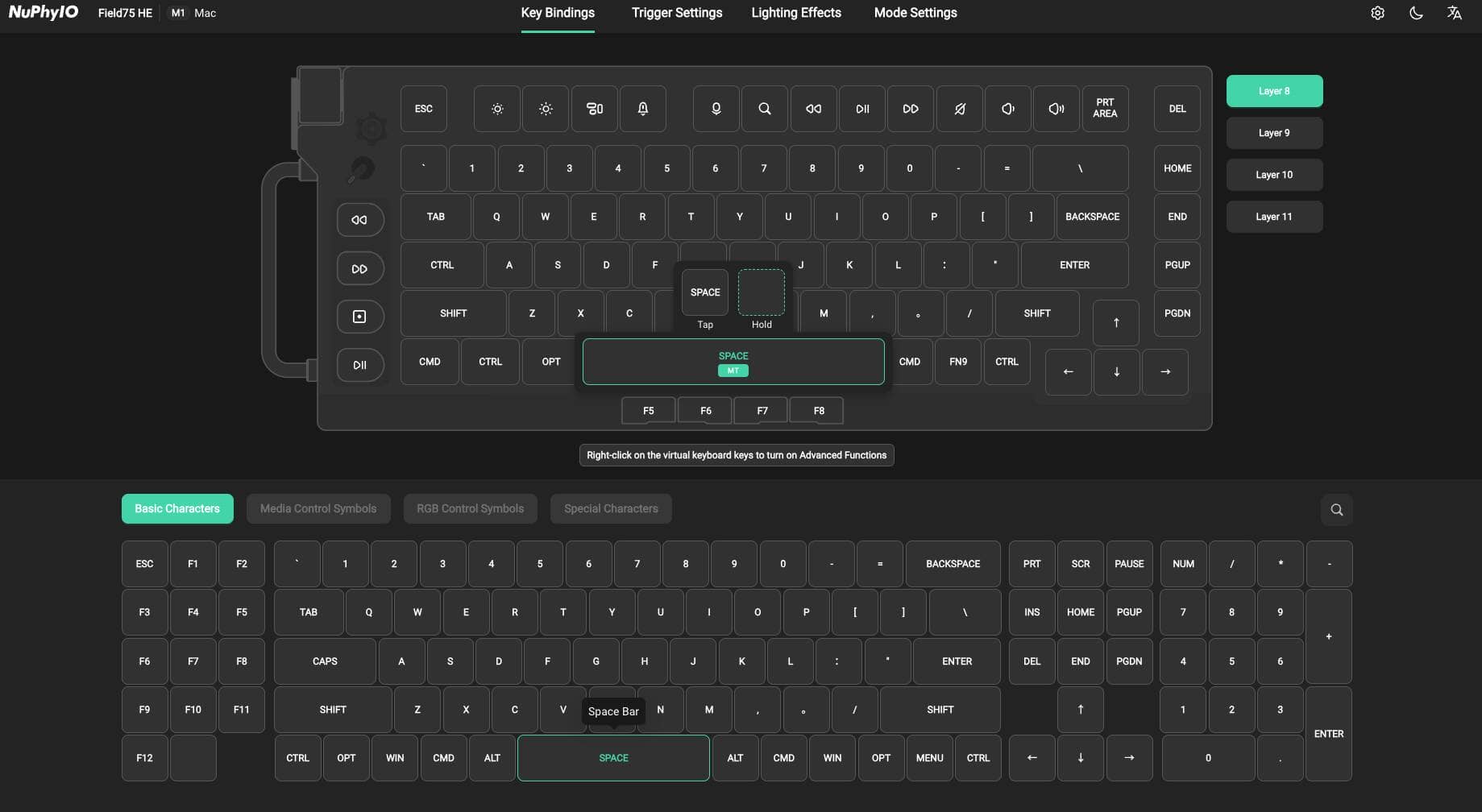Screen dimensions: 1482x812
Task: Open the M1 Mac profile selector
Action: coord(192,13)
